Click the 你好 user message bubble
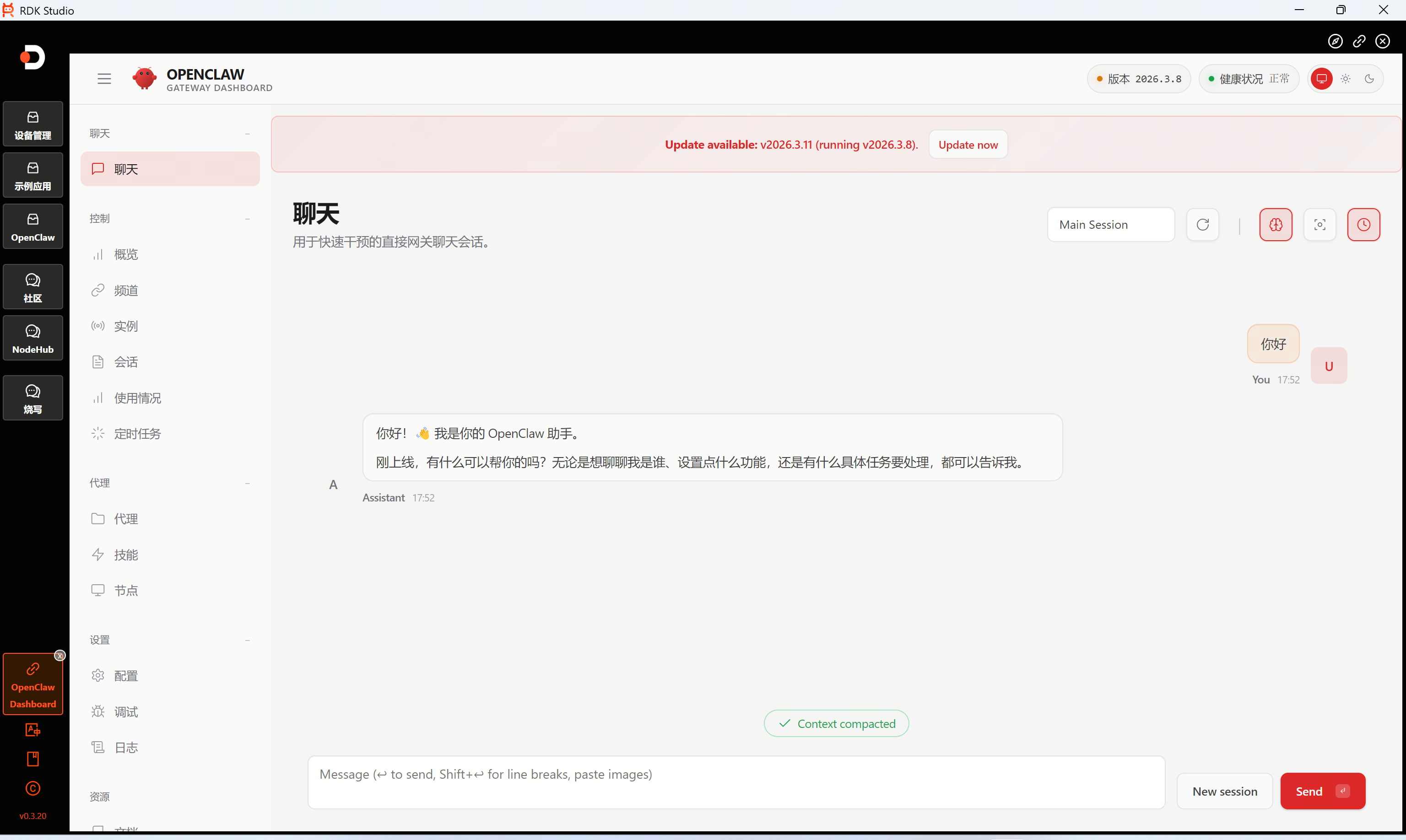 pos(1273,344)
